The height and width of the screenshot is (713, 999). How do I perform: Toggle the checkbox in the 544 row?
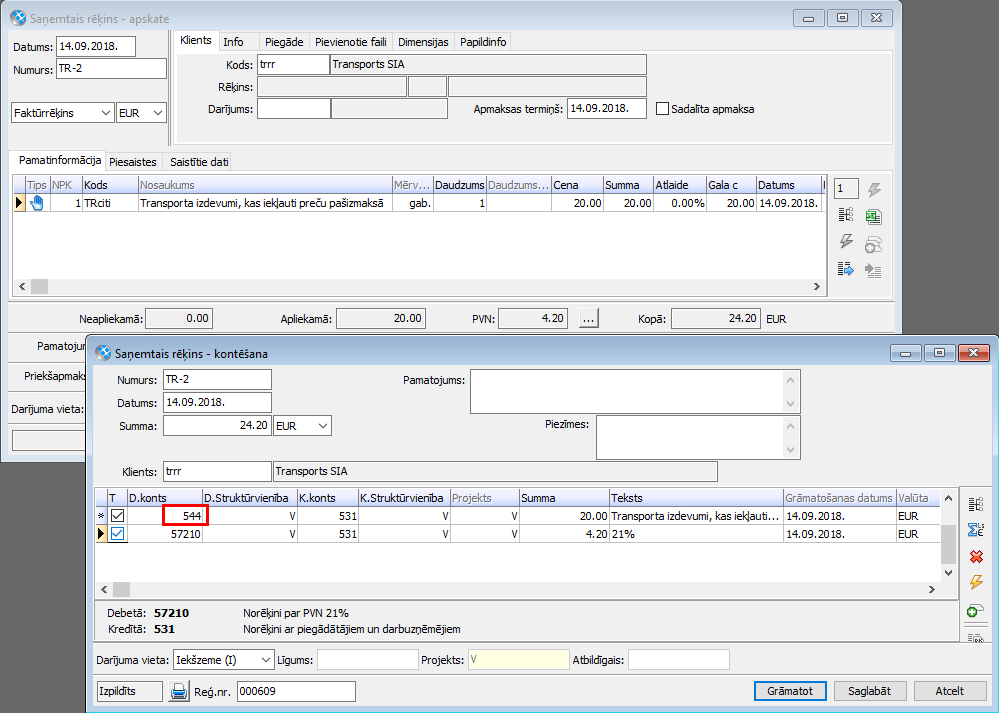coord(118,516)
